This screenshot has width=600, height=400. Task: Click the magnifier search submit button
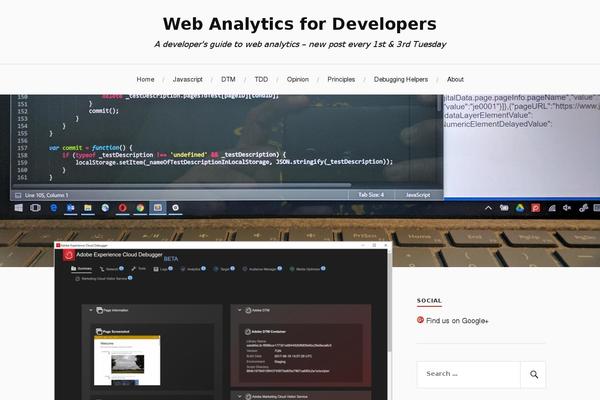[x=534, y=374]
